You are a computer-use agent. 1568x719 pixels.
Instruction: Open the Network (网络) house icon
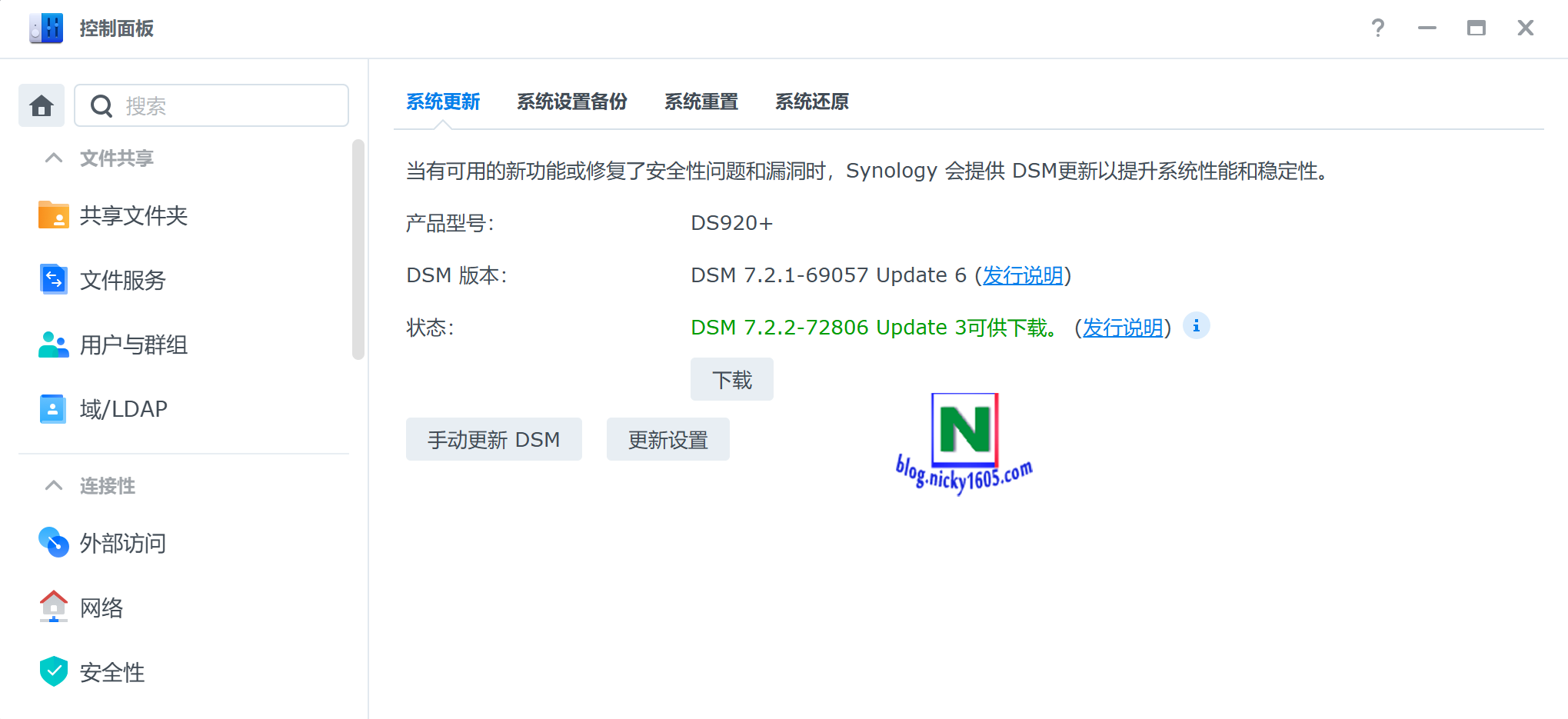[54, 607]
